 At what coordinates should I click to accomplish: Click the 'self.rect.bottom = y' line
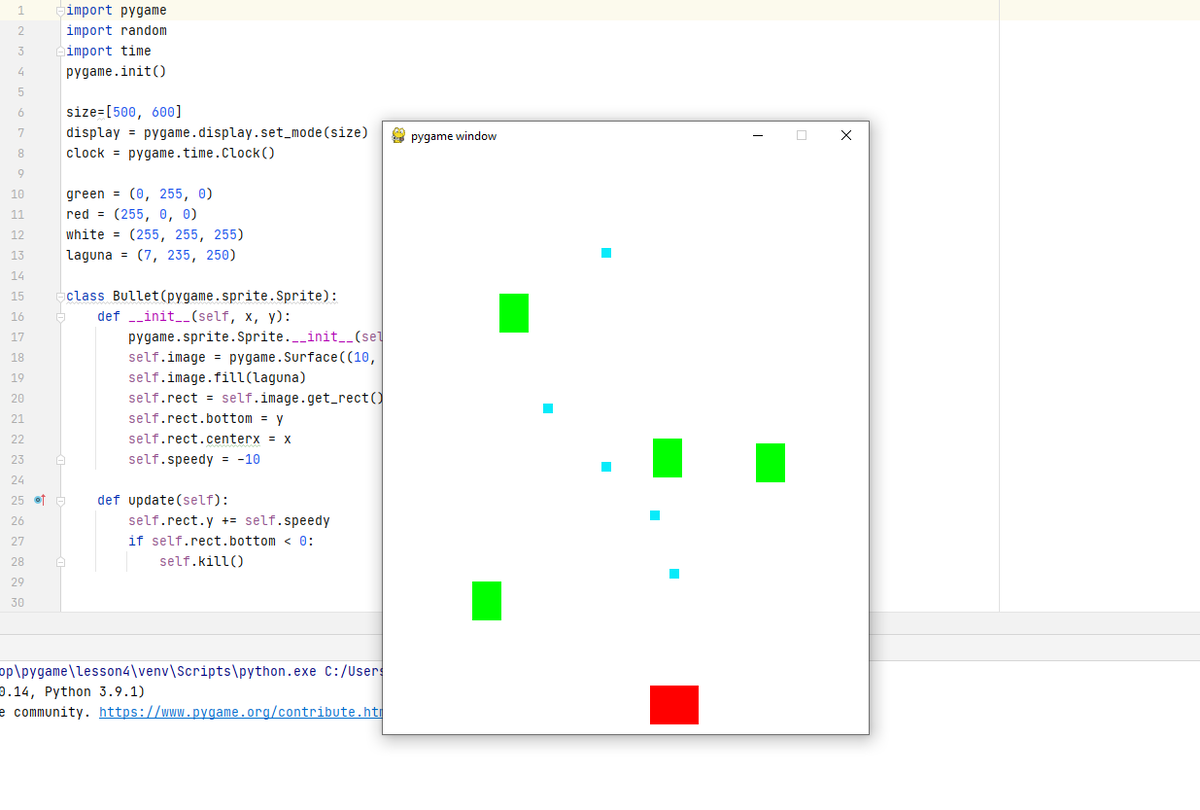coord(206,419)
